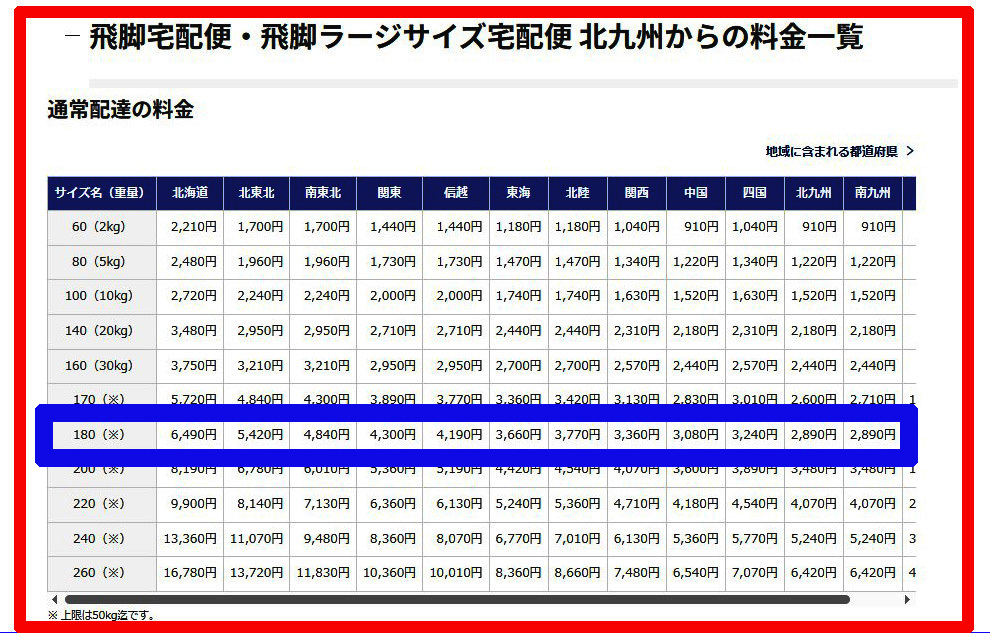
Task: Click the 9,480円 cell in 240 row
Action: coord(323,539)
